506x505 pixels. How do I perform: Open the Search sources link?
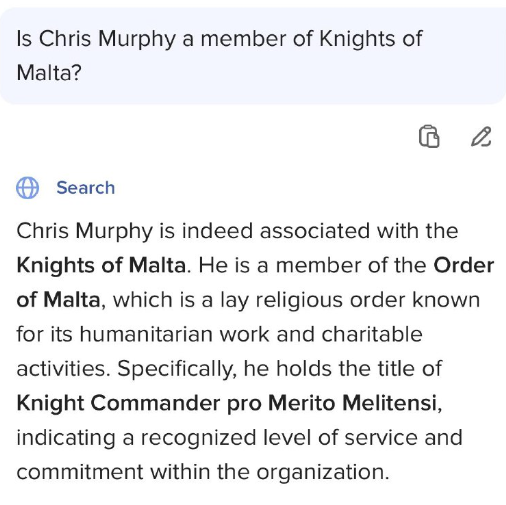click(x=86, y=188)
